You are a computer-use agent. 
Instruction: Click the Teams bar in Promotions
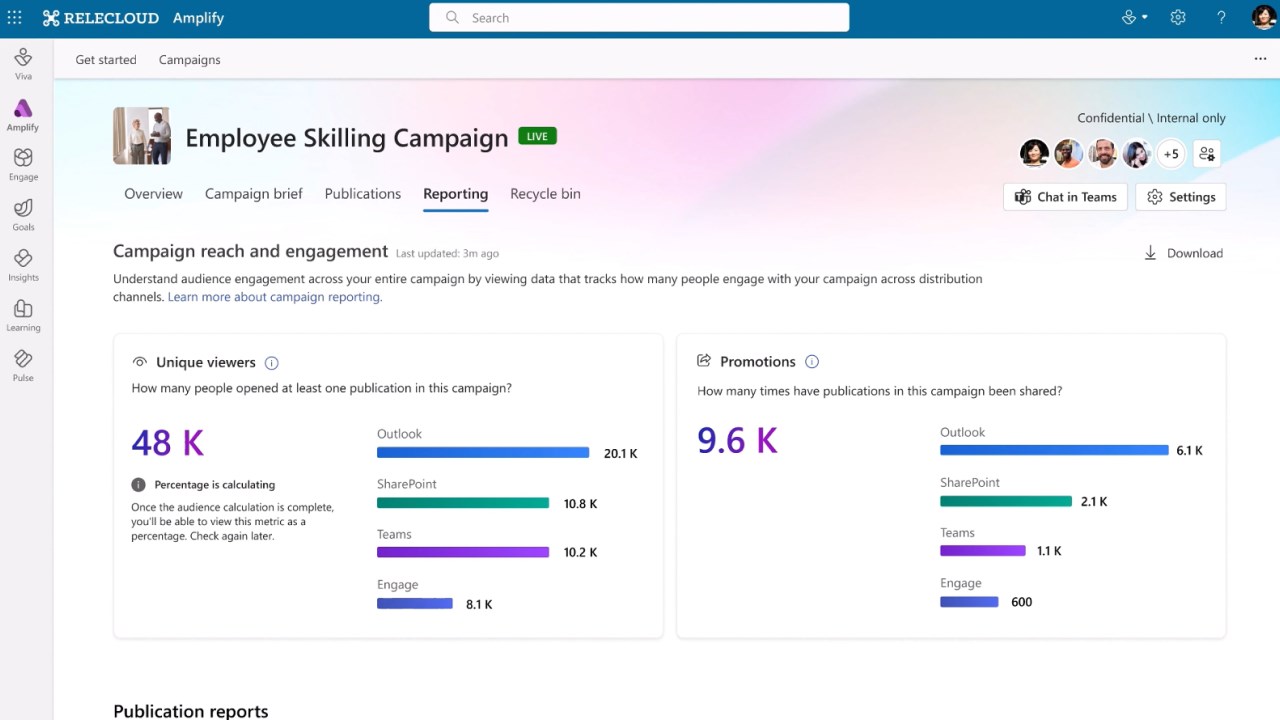click(x=983, y=550)
